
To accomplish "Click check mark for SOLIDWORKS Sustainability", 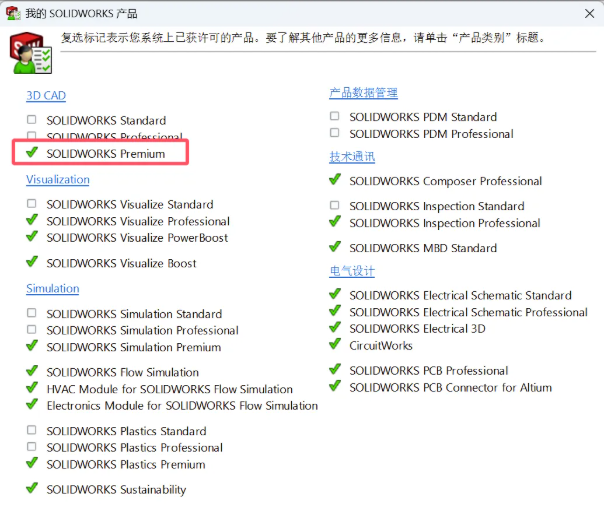I will 32,488.
